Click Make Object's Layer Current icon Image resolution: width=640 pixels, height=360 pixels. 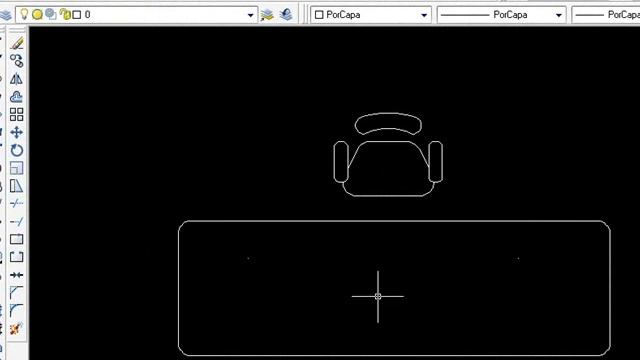coord(267,15)
